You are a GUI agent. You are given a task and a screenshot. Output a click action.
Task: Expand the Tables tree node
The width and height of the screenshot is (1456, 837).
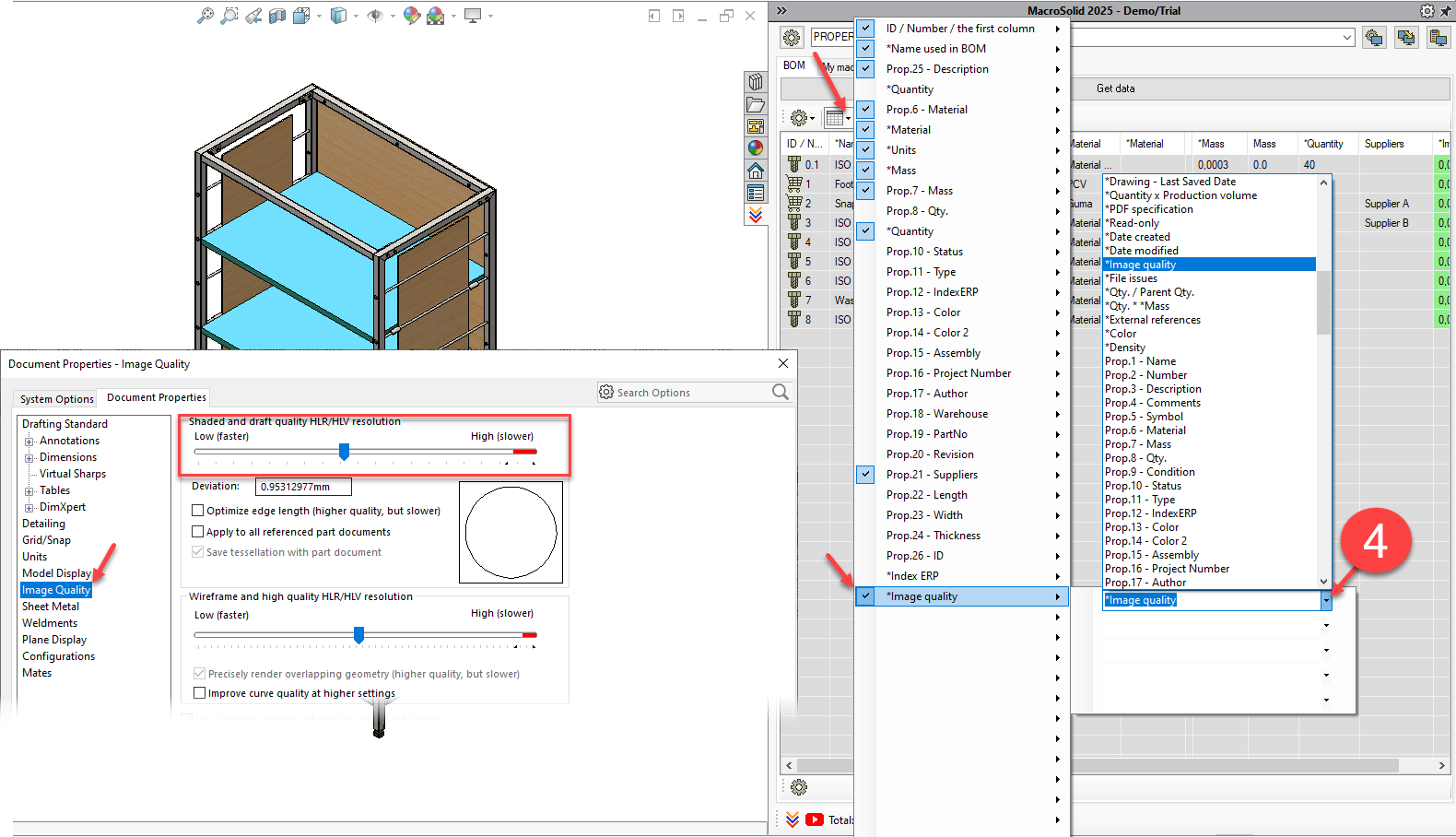pos(29,491)
